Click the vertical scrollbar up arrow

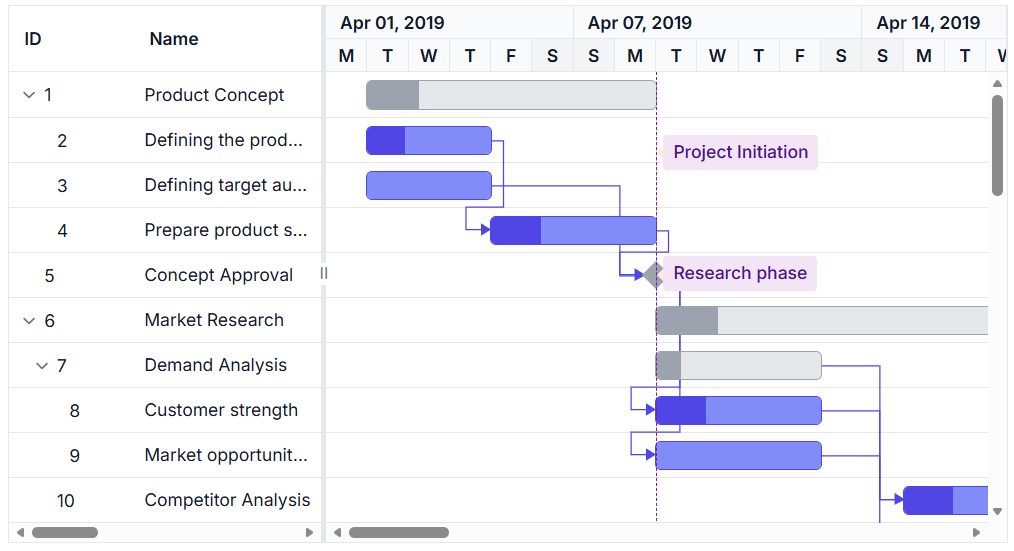pos(997,83)
